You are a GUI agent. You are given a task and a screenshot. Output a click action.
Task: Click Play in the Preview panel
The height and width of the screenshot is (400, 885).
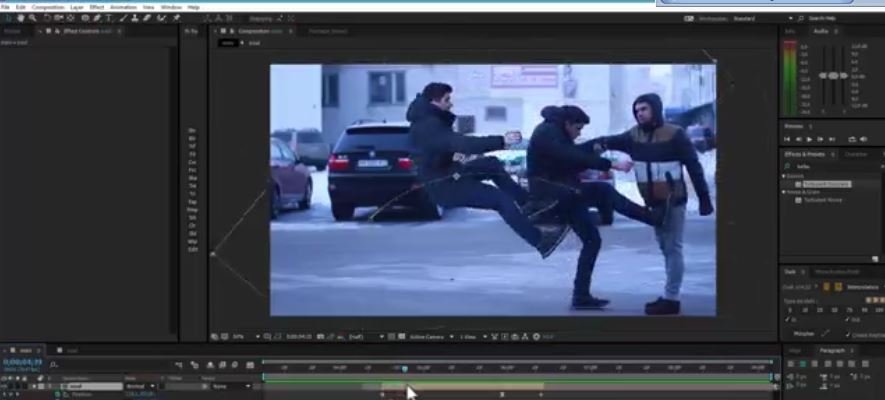click(809, 139)
